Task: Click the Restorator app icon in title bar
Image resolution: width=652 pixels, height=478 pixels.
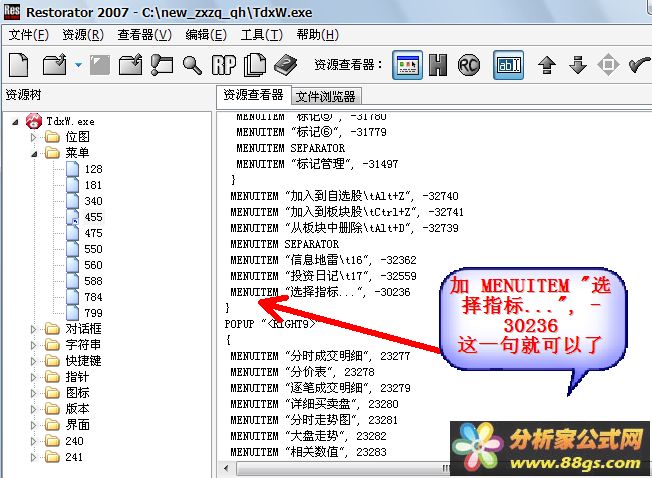Action: pos(12,12)
